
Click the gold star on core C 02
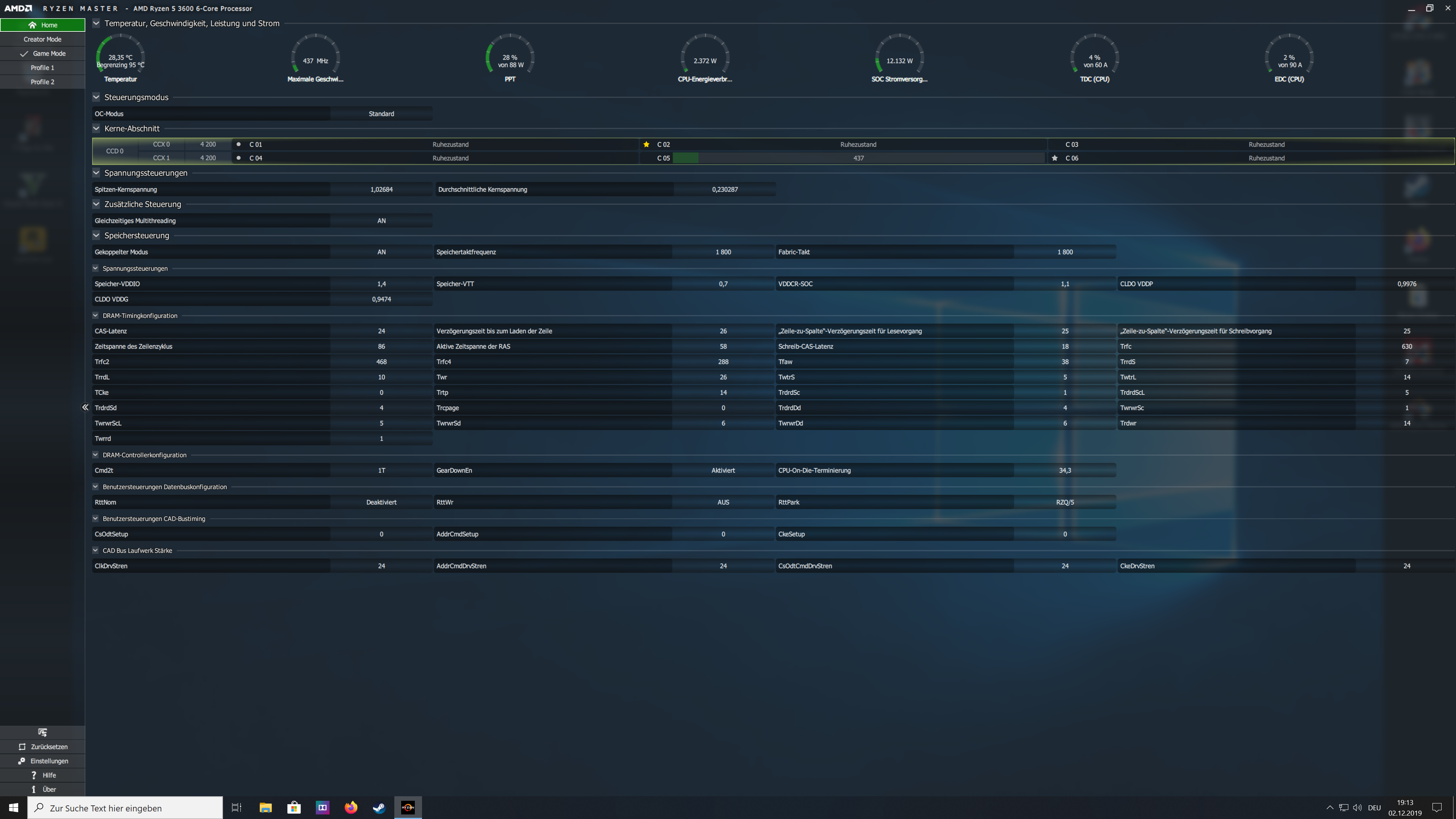[646, 144]
